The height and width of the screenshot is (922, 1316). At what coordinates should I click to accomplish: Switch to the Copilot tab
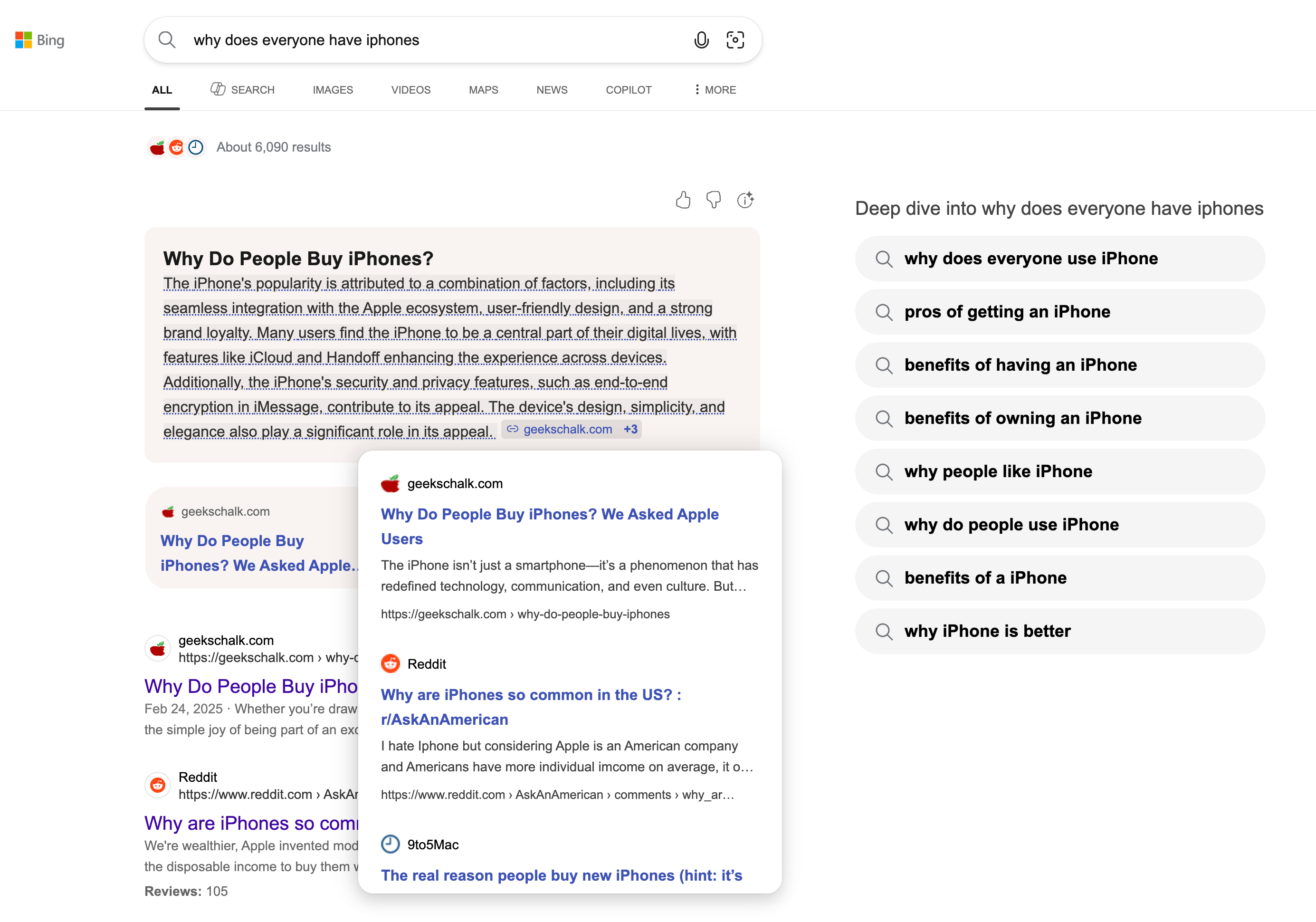628,90
